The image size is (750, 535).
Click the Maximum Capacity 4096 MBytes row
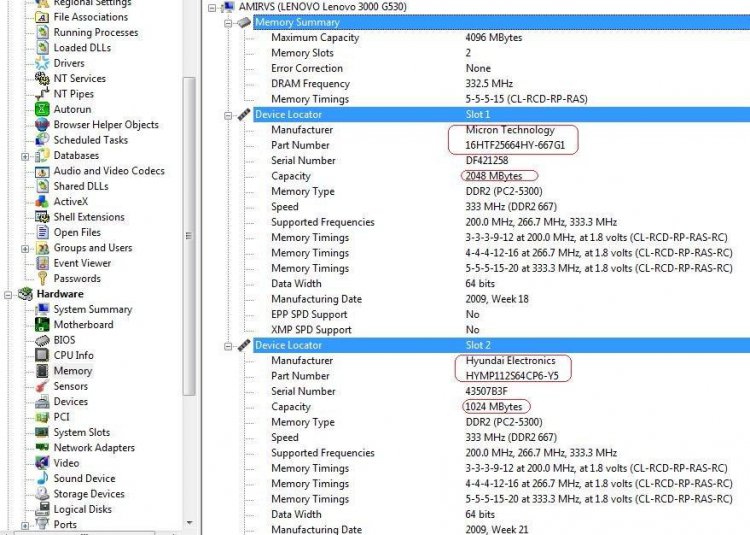click(501, 38)
